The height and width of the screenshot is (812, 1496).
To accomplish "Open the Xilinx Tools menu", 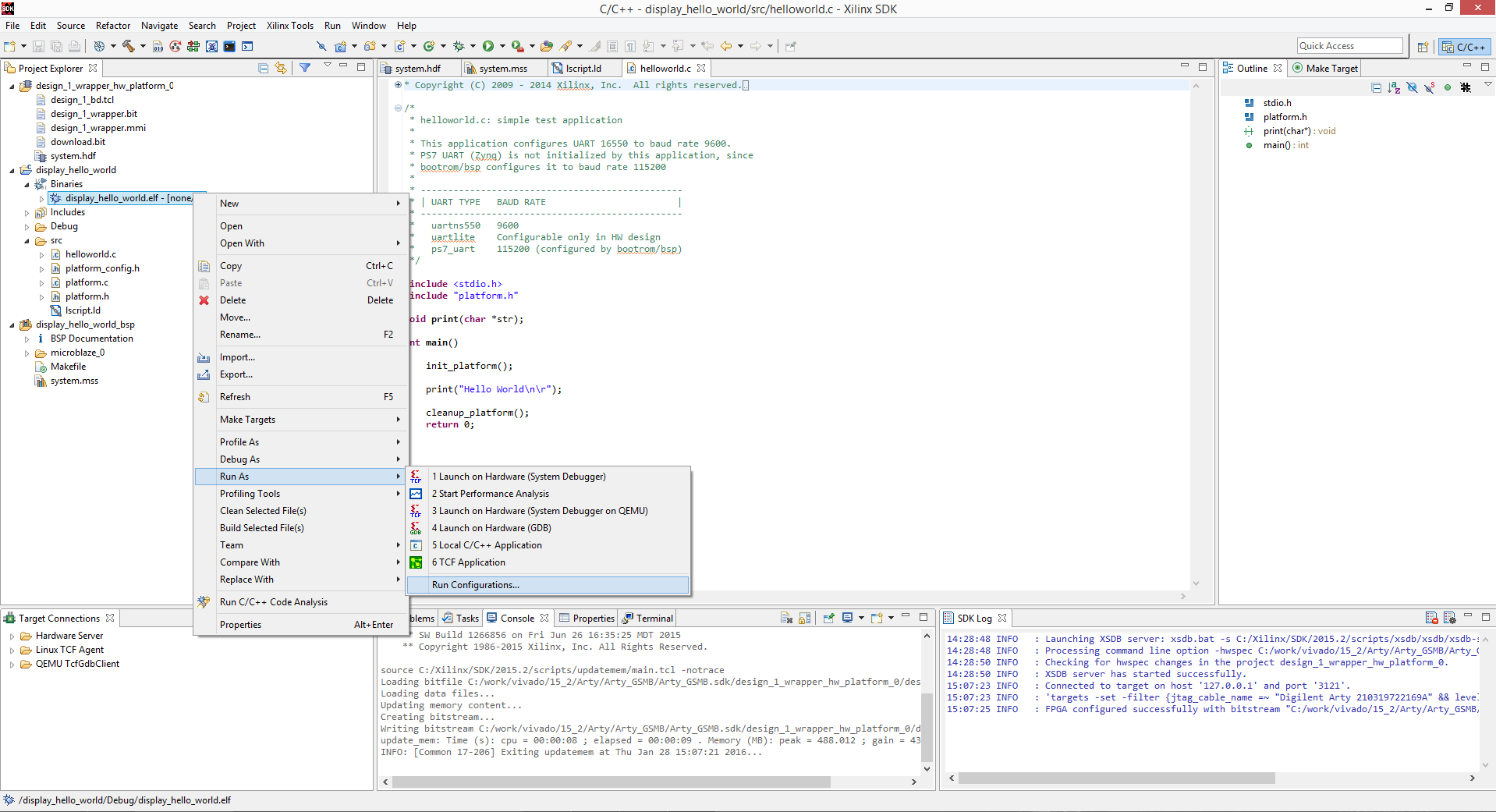I will [290, 26].
